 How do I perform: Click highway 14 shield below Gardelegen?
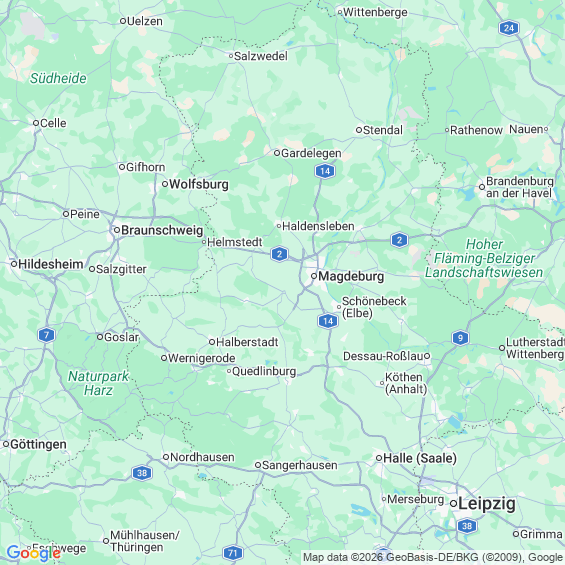point(325,171)
